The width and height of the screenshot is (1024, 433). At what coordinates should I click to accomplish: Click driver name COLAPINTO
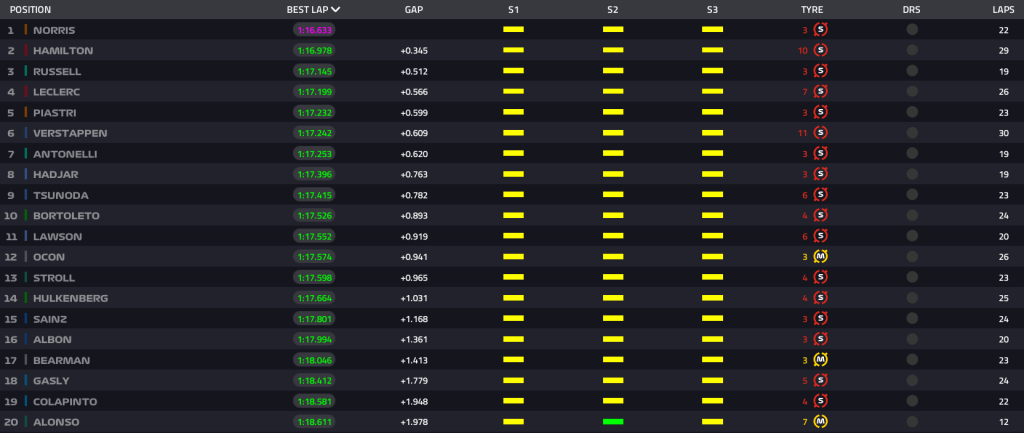[x=65, y=401]
